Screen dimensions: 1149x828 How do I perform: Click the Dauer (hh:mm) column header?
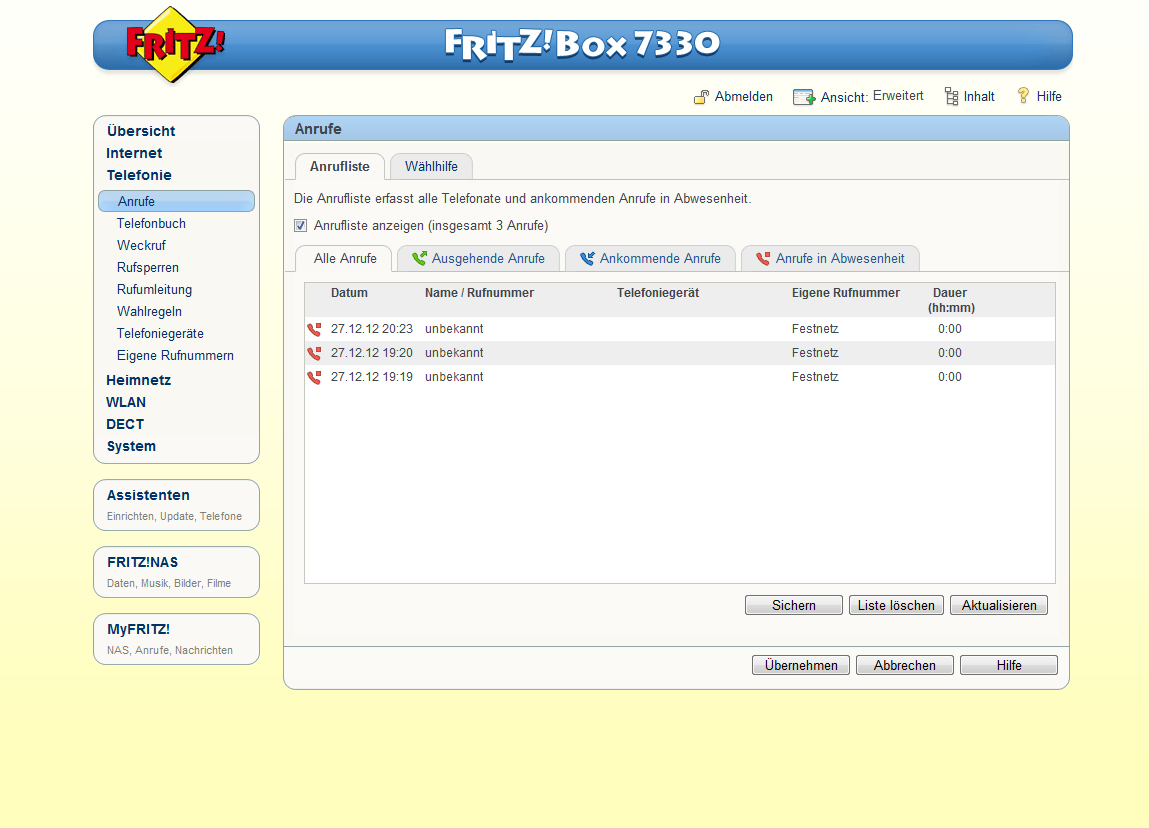[x=950, y=300]
